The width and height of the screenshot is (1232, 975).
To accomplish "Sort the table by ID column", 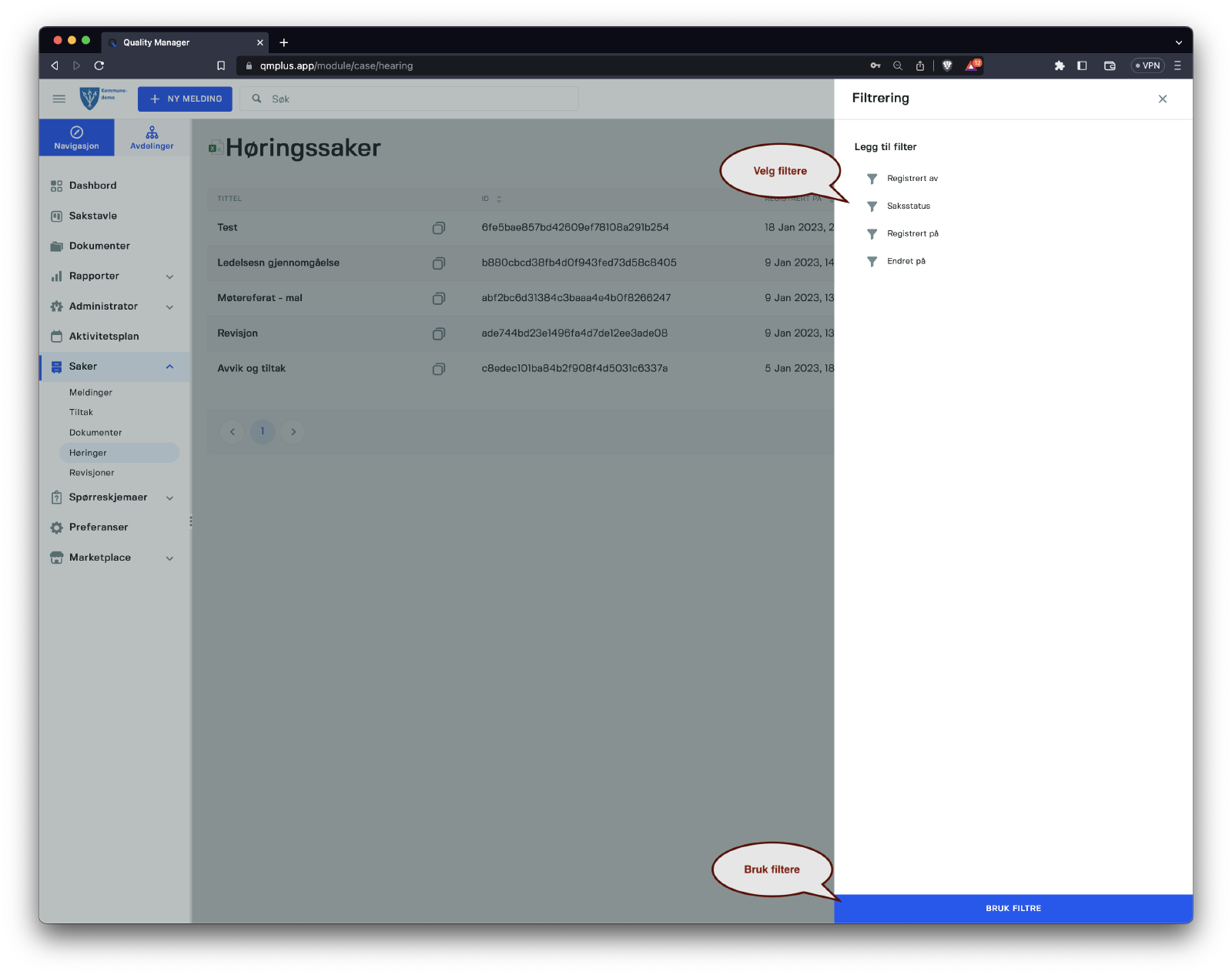I will (x=499, y=199).
